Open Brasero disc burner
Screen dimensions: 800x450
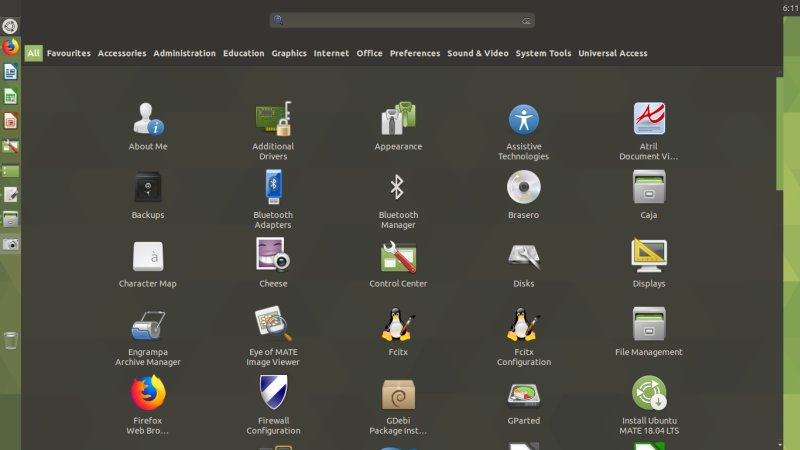(x=523, y=195)
